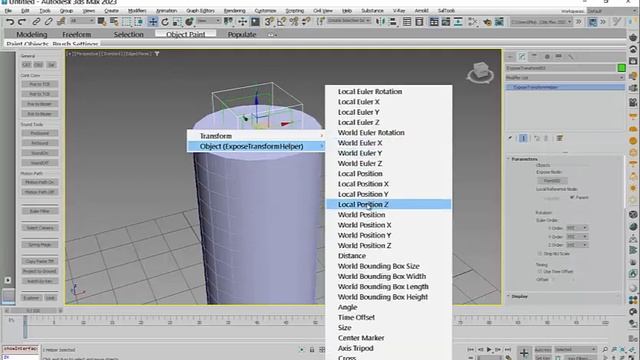Click the Select Camera button in left panel
The height and width of the screenshot is (360, 640).
[40, 228]
